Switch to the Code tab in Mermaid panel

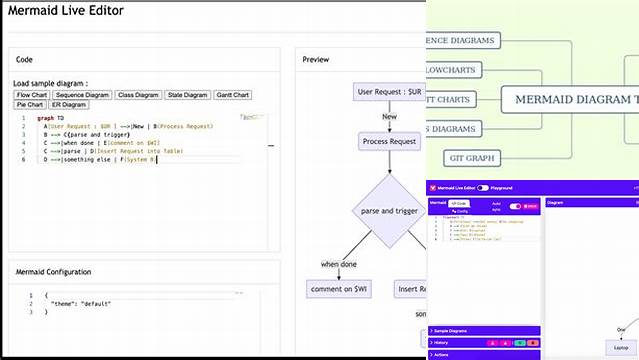click(459, 203)
